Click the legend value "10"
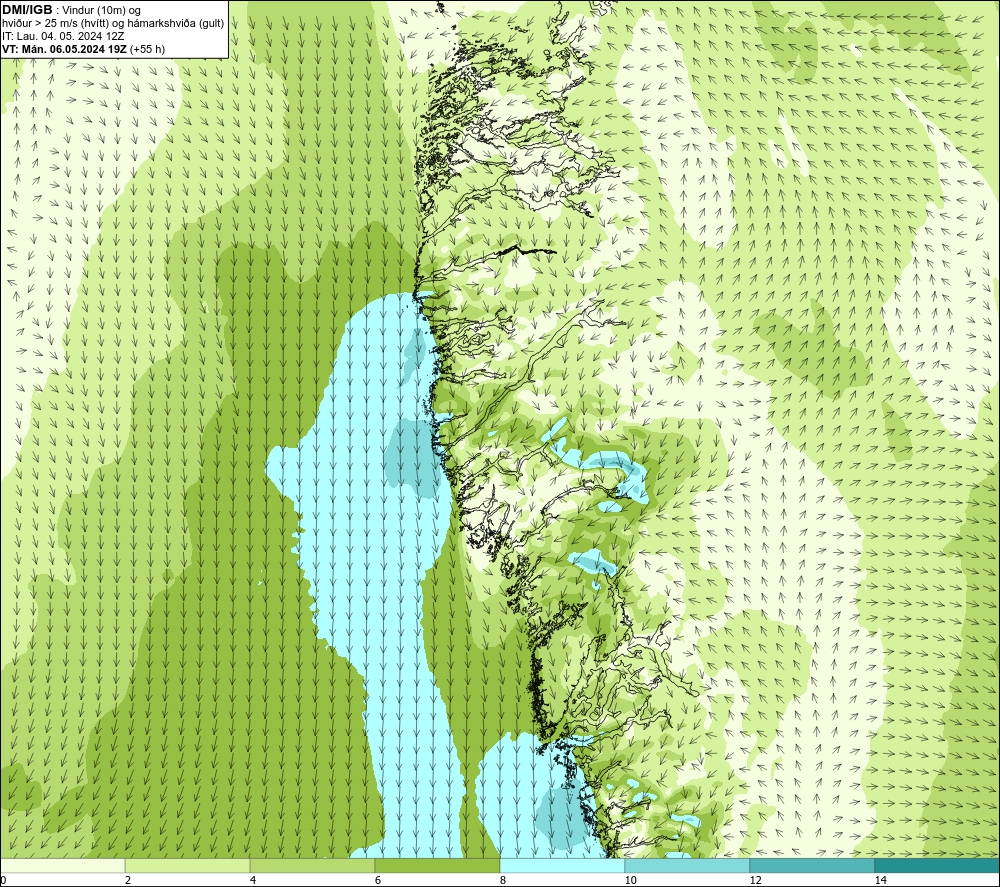 click(630, 880)
